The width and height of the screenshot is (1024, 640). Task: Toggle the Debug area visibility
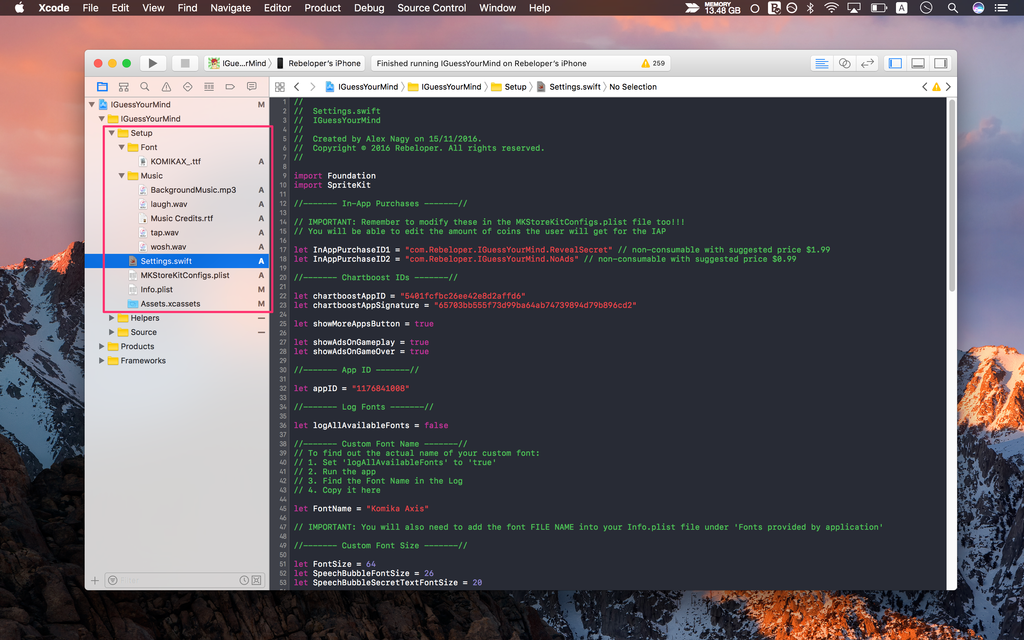917,63
